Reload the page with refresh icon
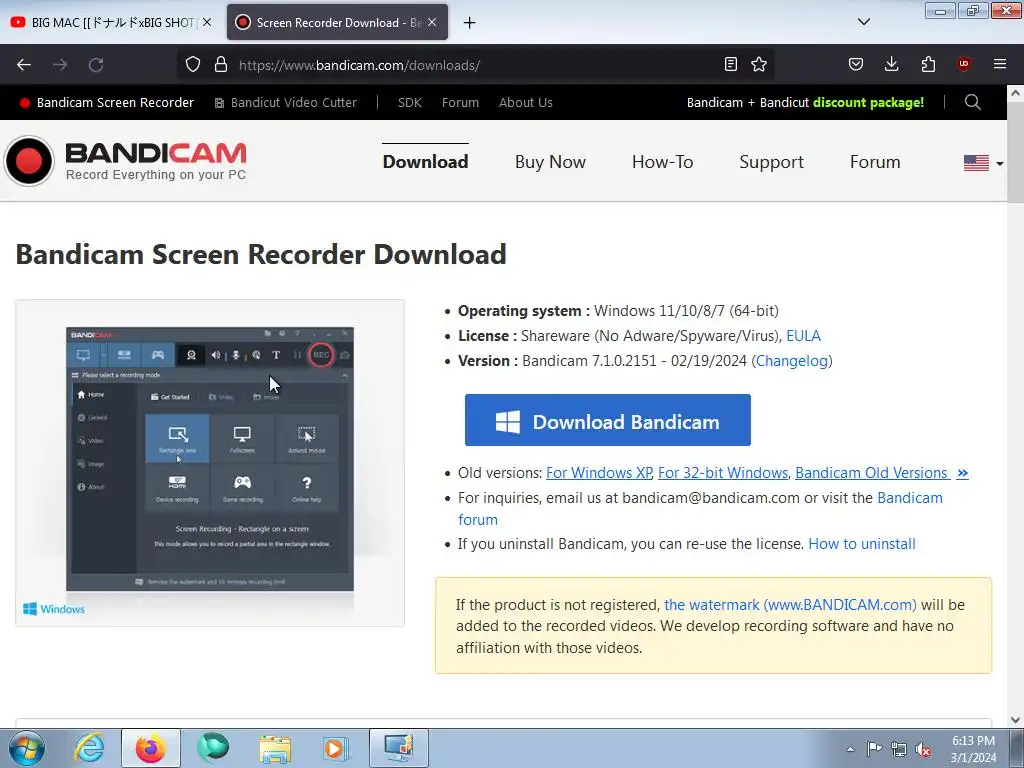Image resolution: width=1024 pixels, height=768 pixels. click(x=96, y=65)
